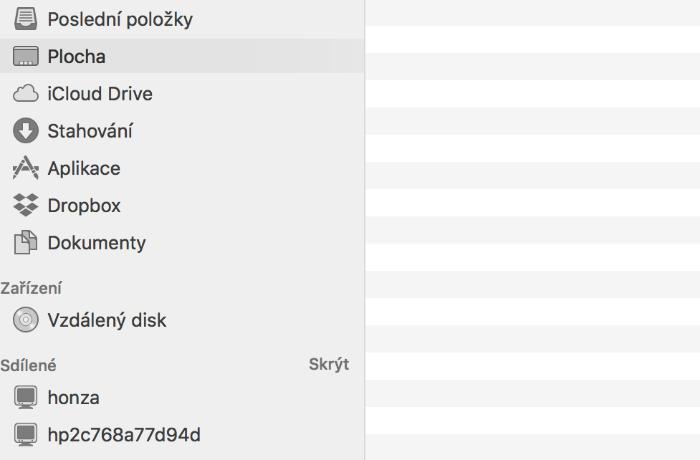This screenshot has height=460, width=700.
Task: Click the honza computer icon
Action: (25, 398)
